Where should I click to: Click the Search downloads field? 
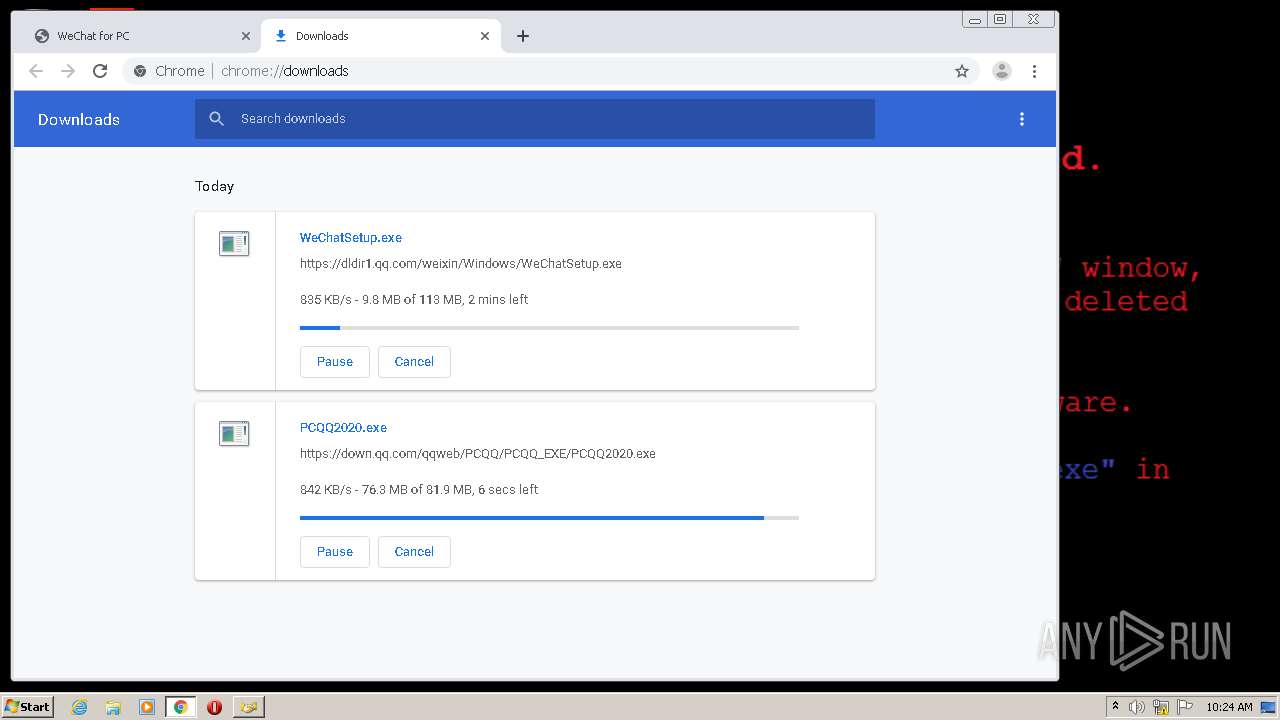click(x=535, y=119)
